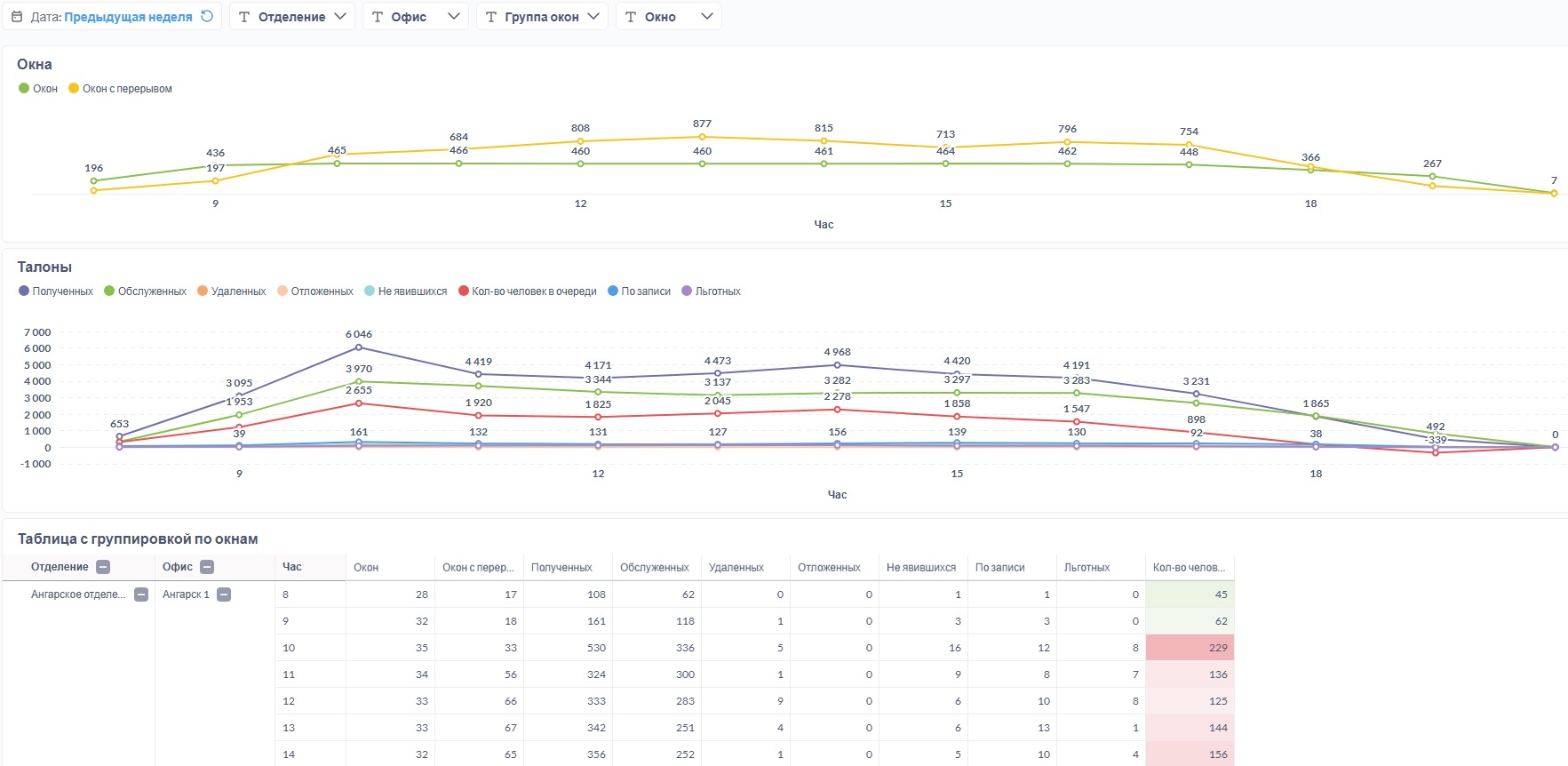Viewport: 1568px width, 766px height.
Task: Click Кол-во человек в очереди red legend dot
Action: coord(463,291)
